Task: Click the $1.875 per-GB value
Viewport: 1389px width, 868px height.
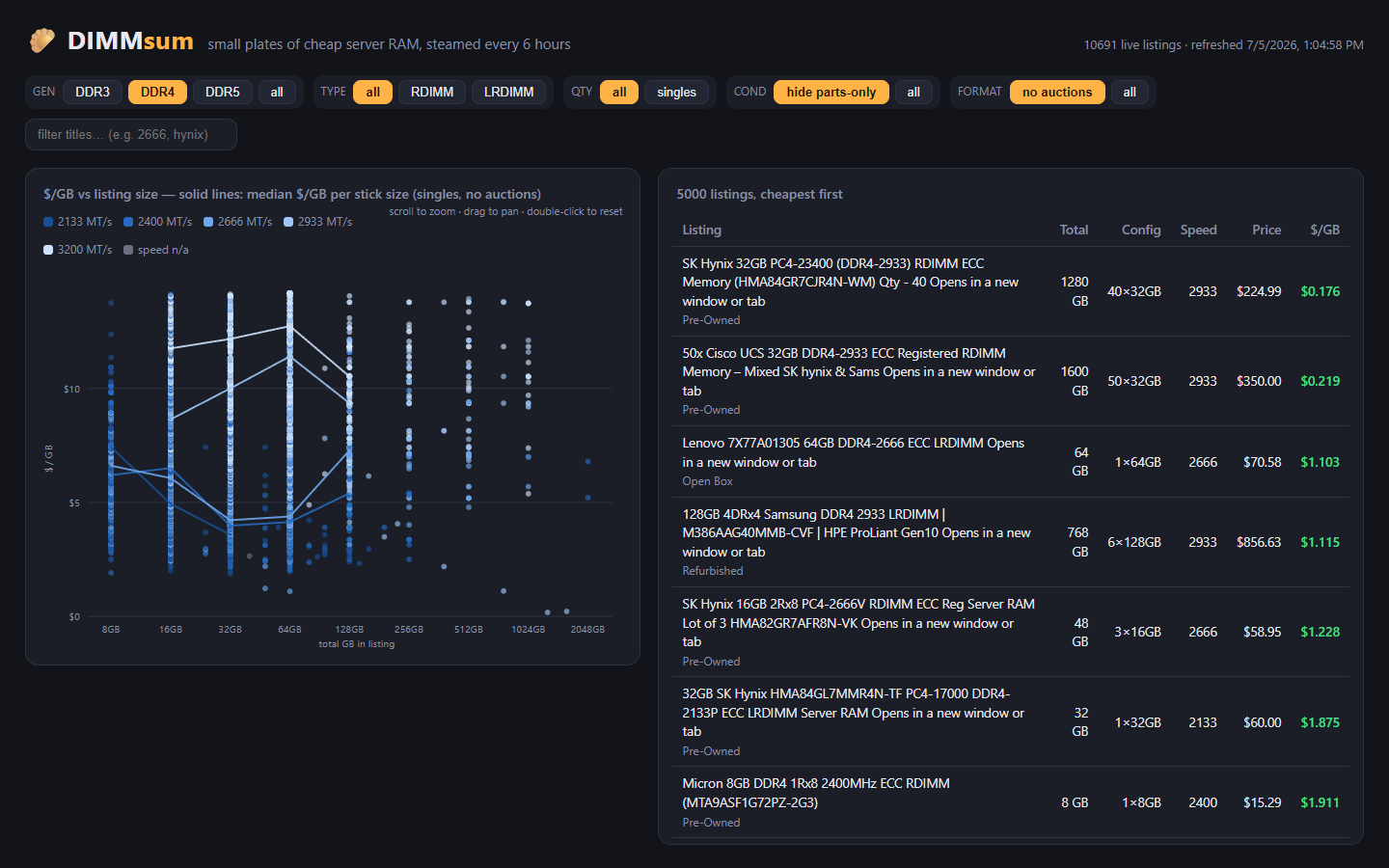Action: click(x=1320, y=722)
